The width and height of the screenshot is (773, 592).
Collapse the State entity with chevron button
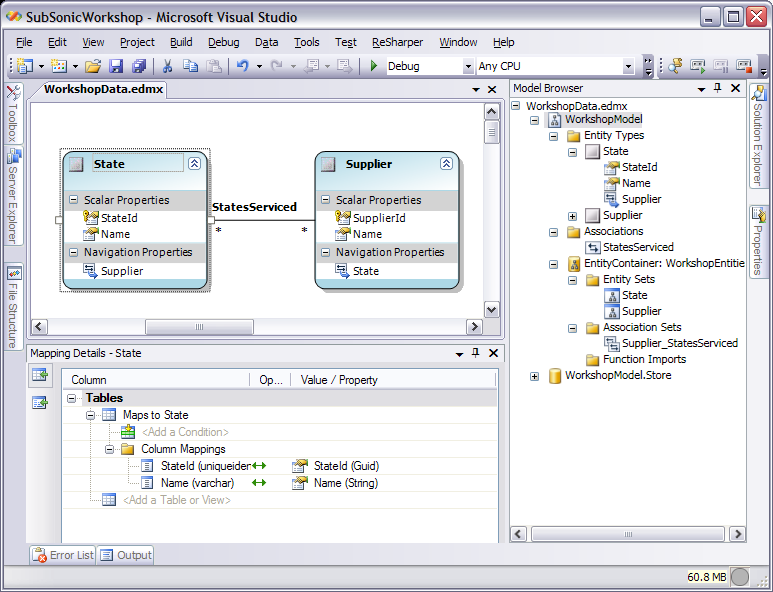tap(194, 164)
